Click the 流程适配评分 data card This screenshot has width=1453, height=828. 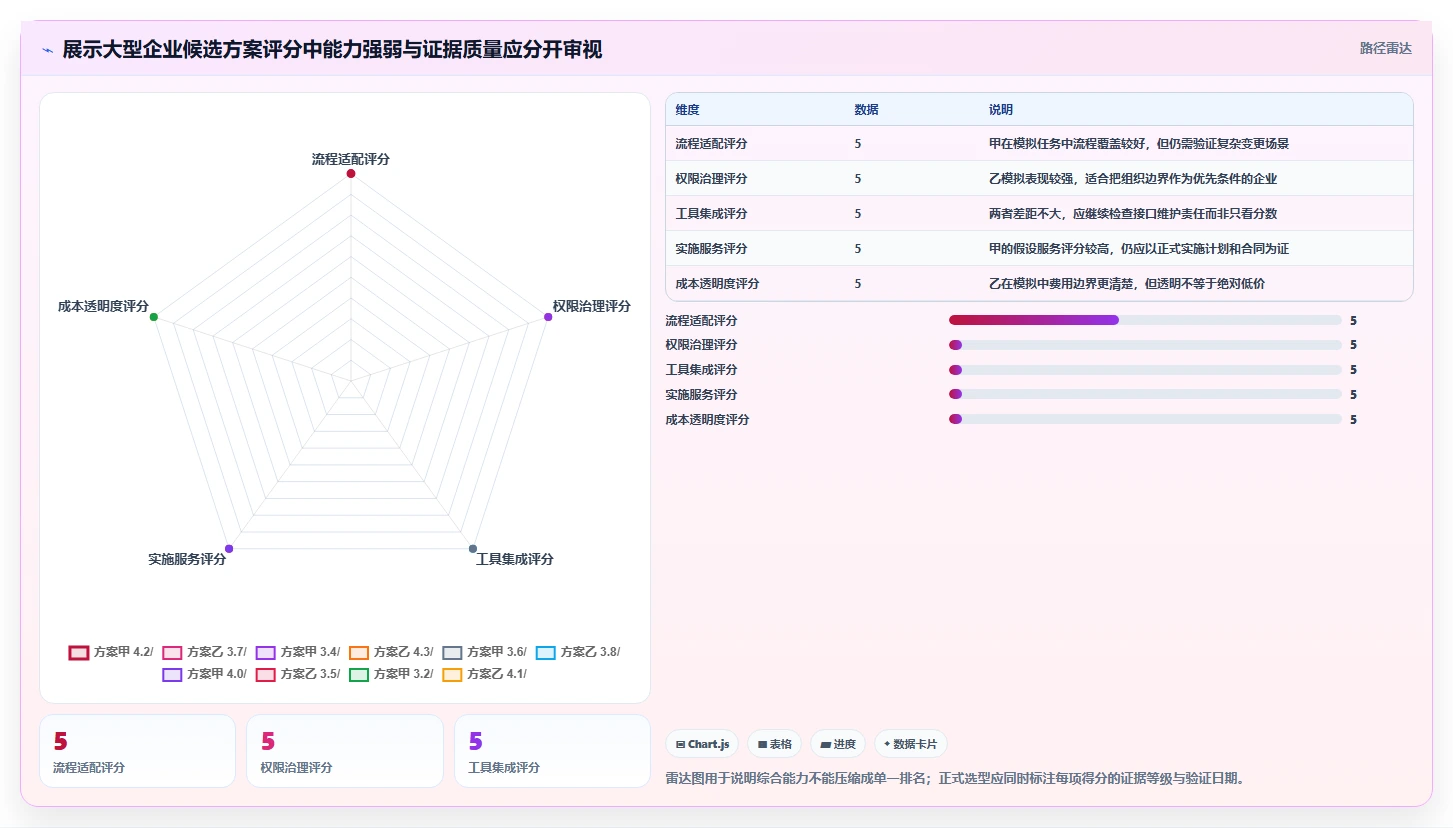(137, 751)
